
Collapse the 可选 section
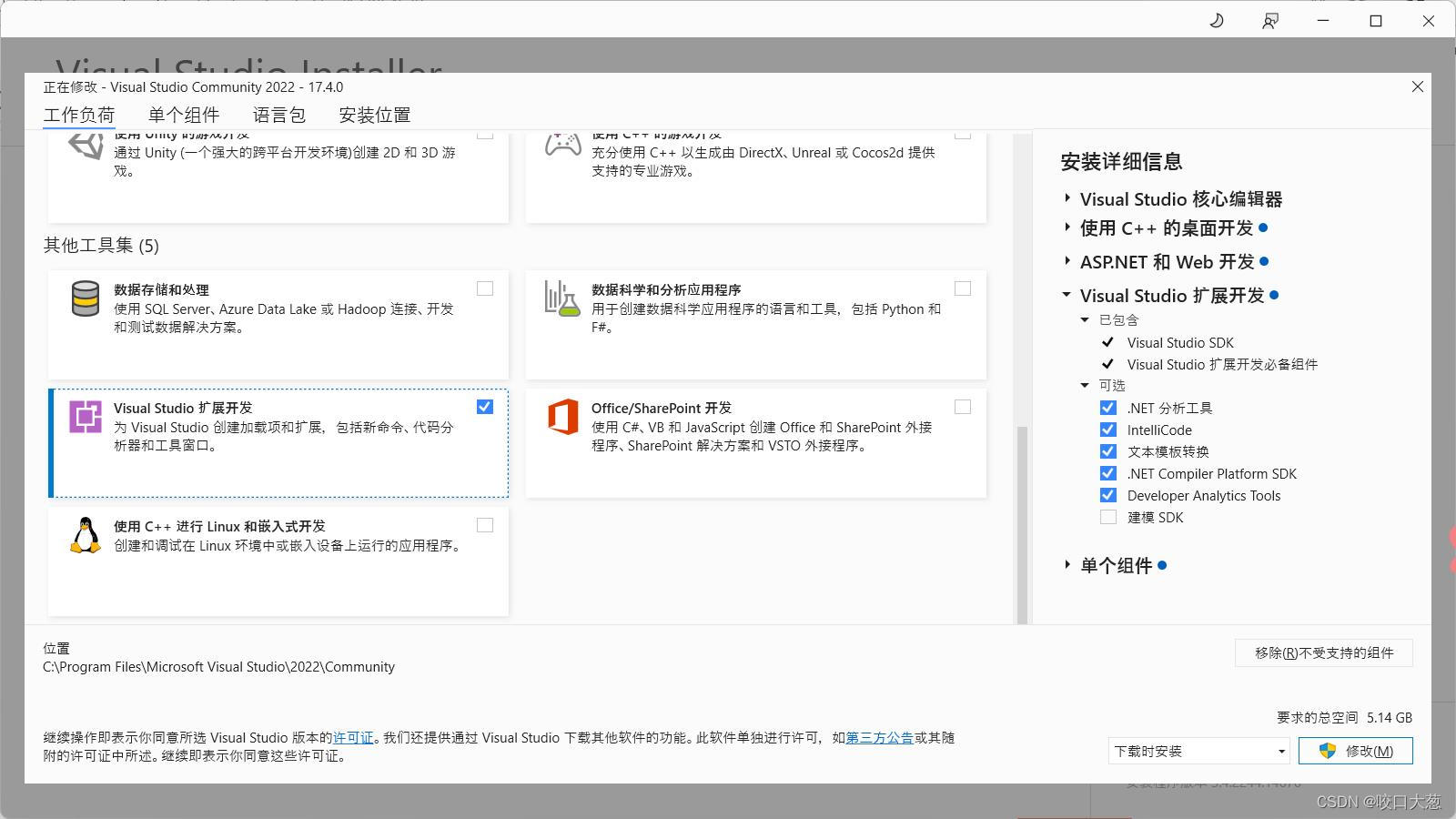point(1085,385)
